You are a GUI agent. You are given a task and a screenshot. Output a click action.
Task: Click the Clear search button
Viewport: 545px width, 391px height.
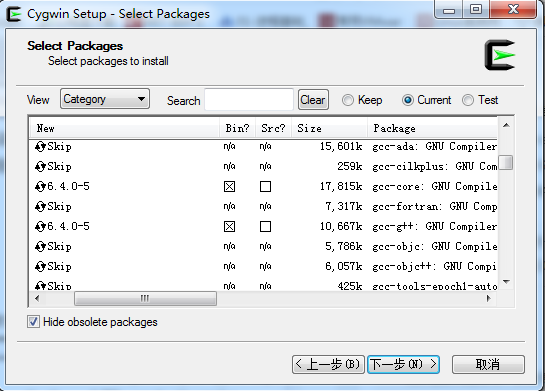pyautogui.click(x=313, y=100)
